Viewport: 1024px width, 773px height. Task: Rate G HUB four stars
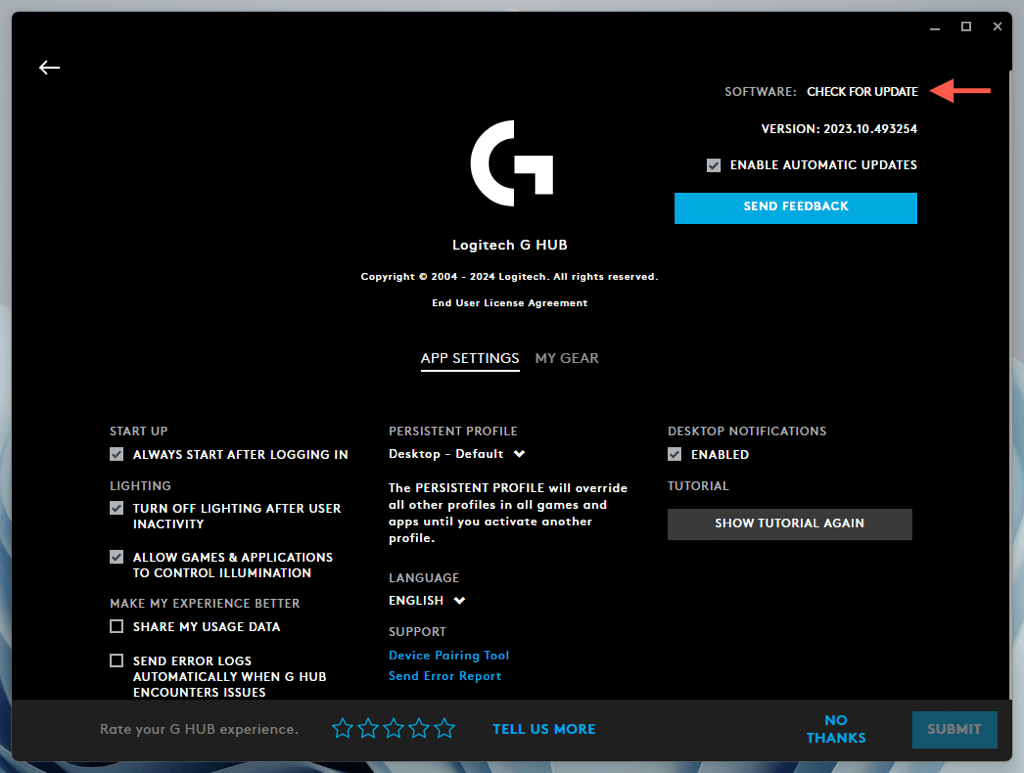pos(419,728)
